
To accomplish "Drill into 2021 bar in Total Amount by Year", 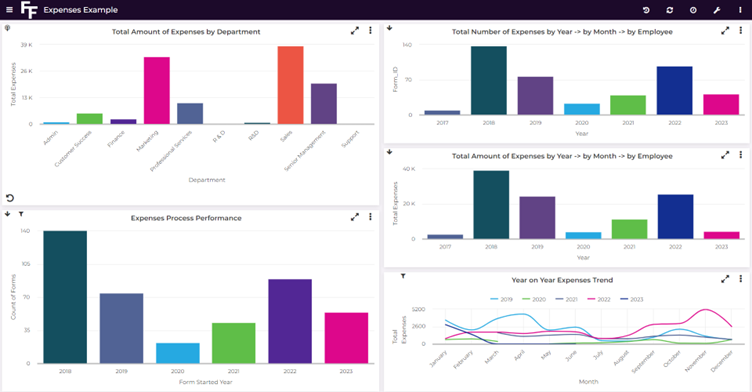I will pyautogui.click(x=629, y=229).
